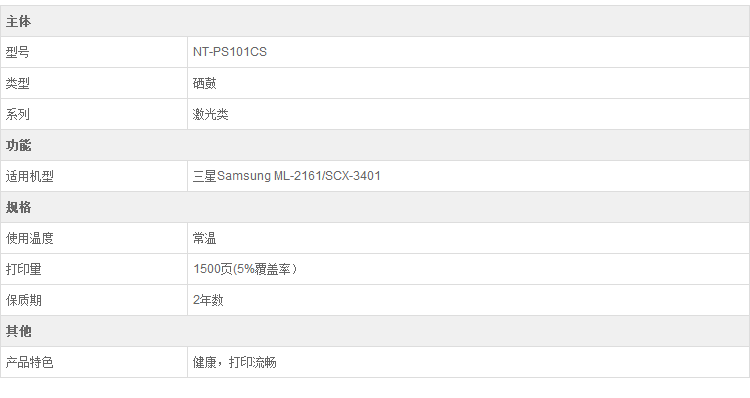
Task: Click the 1500页(5%覆盖率) value
Action: (245, 269)
